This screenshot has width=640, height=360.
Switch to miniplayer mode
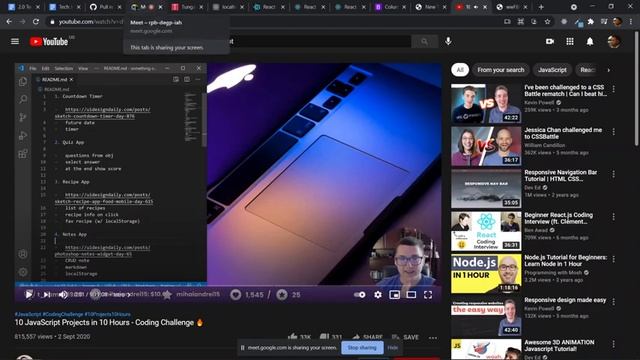click(x=394, y=294)
